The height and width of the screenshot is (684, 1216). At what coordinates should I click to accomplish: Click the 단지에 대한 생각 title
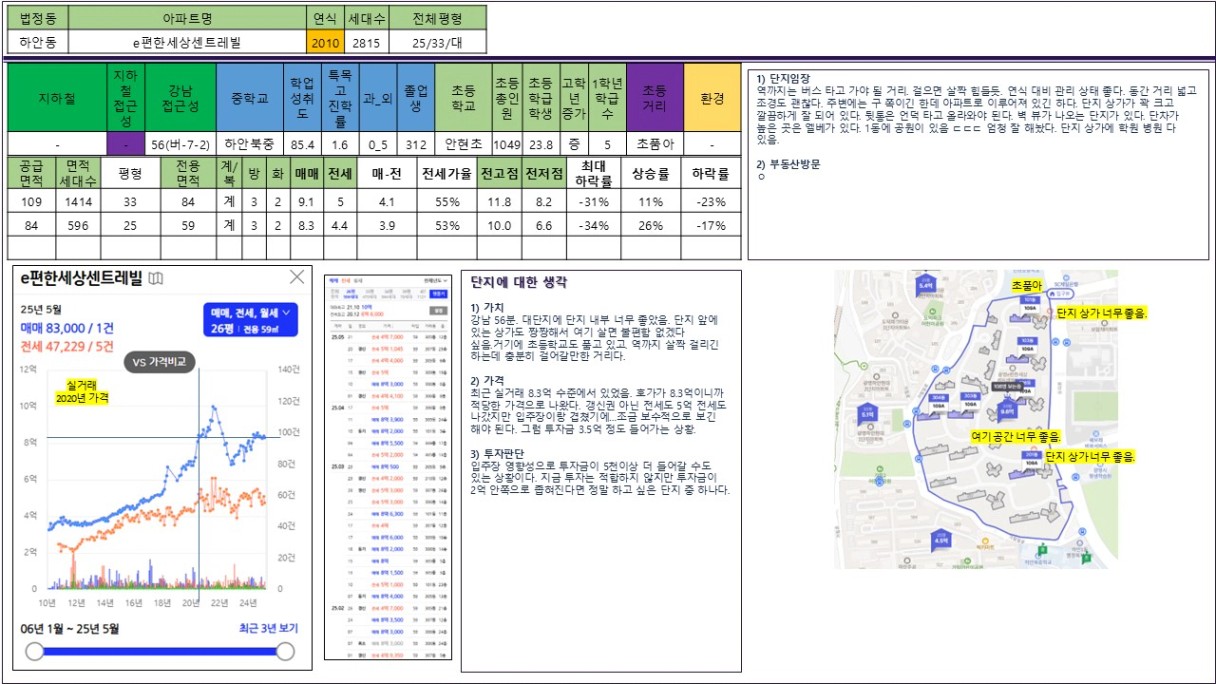[519, 283]
